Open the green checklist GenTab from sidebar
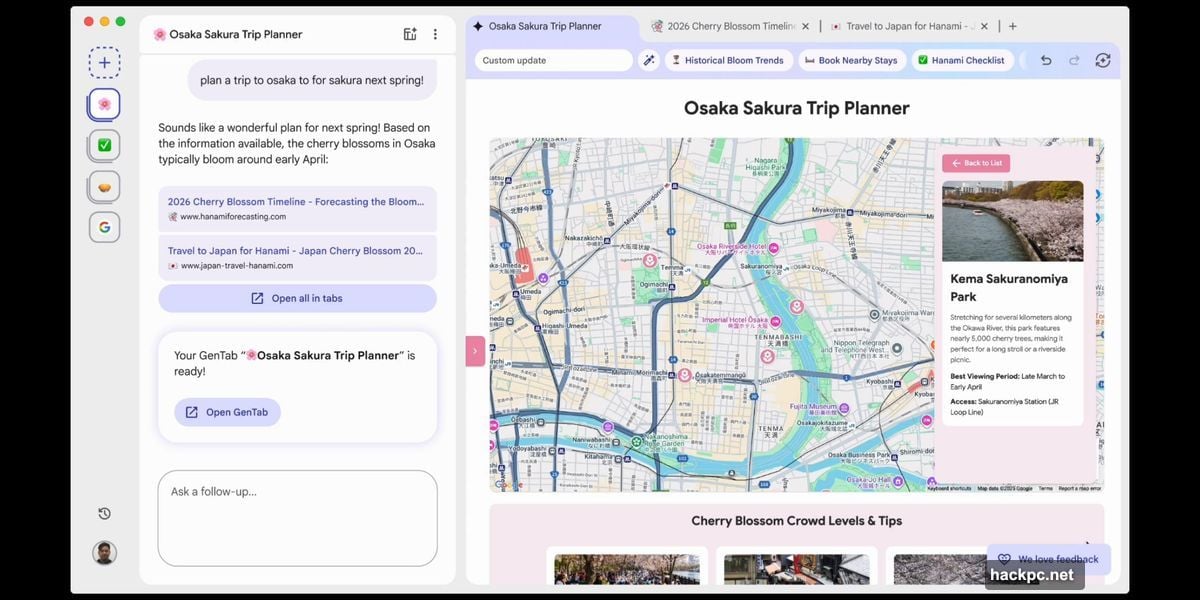The width and height of the screenshot is (1200, 600). click(104, 144)
